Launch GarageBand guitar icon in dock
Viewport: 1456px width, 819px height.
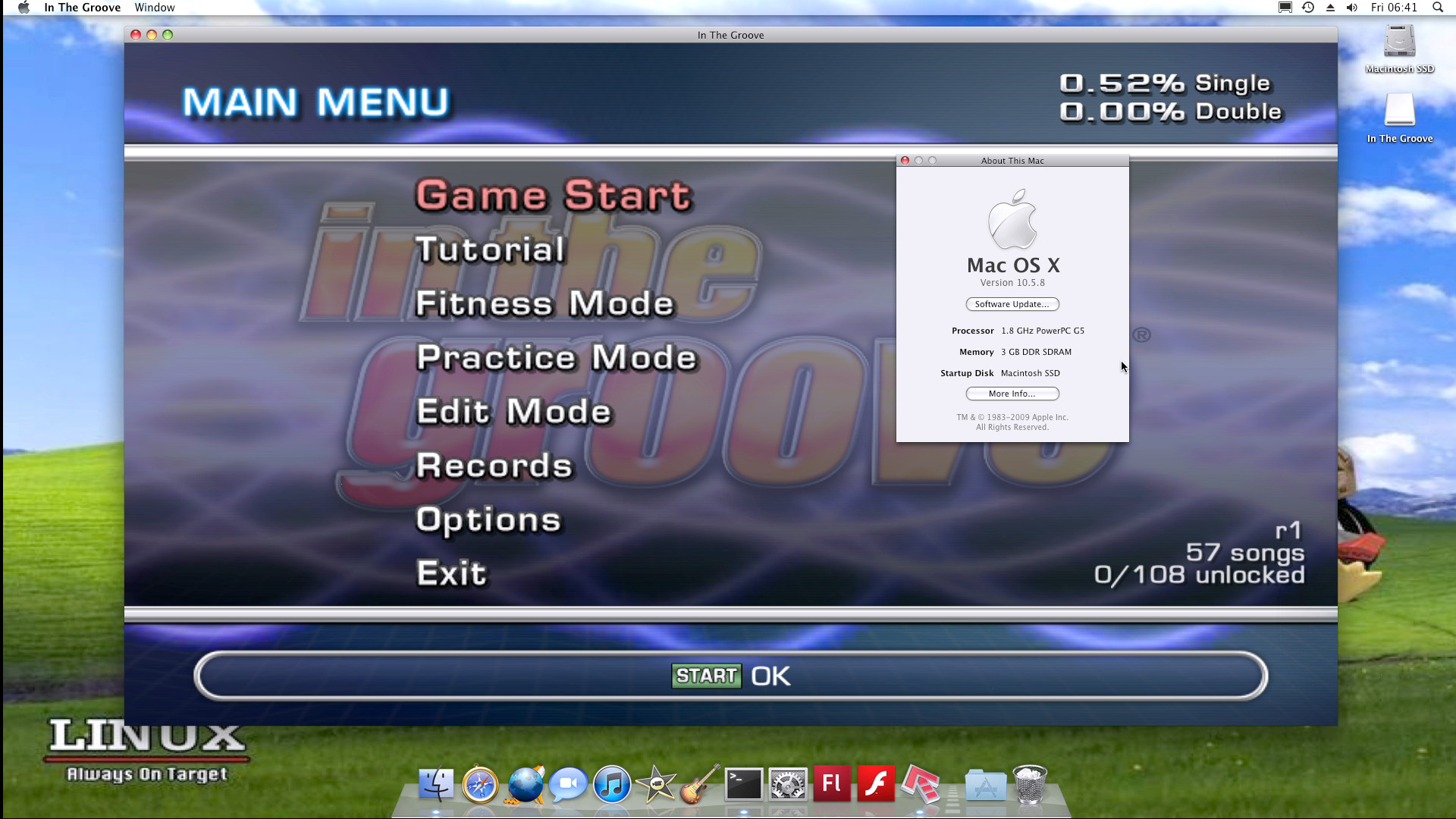click(700, 785)
